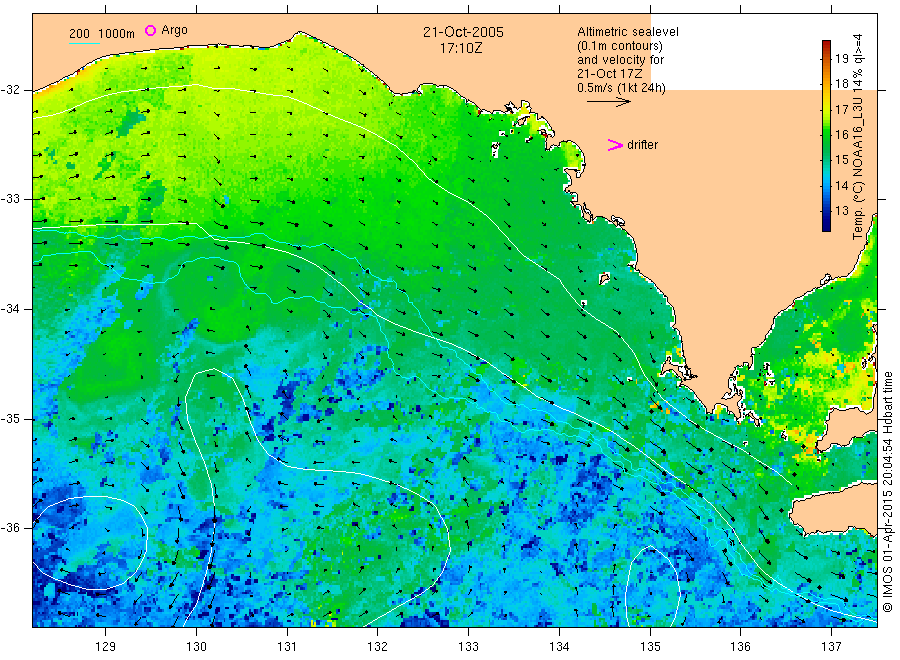This screenshot has width=900, height=660.
Task: Click the colorbar value 18
Action: pos(841,84)
